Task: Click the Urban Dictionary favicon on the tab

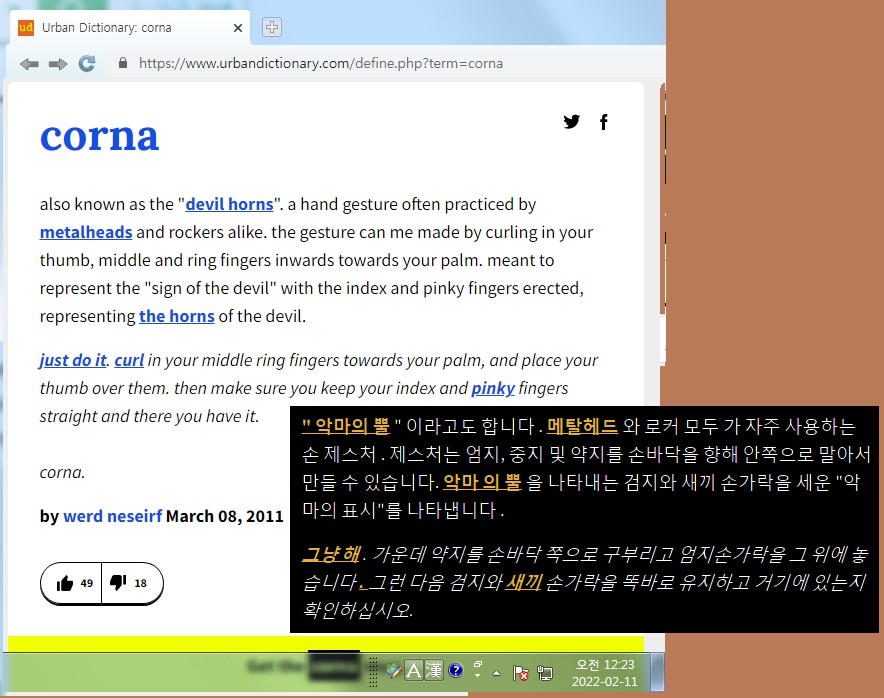Action: pos(26,27)
